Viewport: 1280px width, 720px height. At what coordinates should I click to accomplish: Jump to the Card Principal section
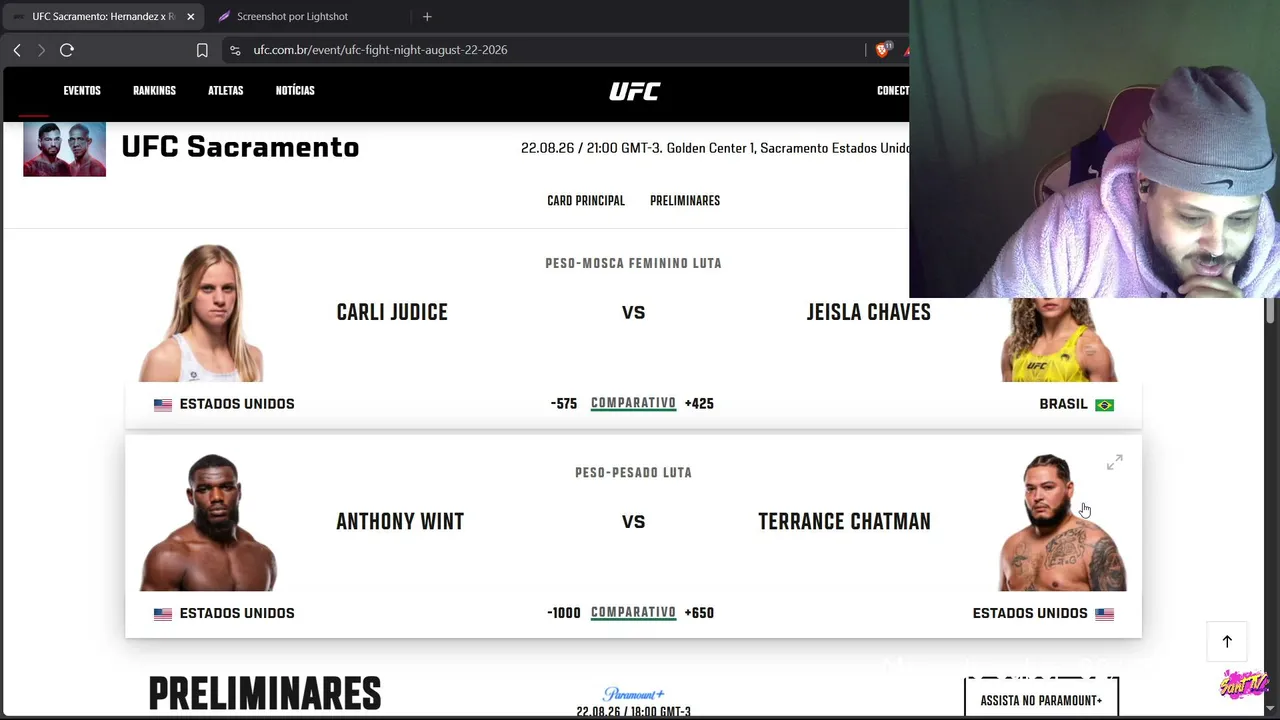[x=586, y=201]
